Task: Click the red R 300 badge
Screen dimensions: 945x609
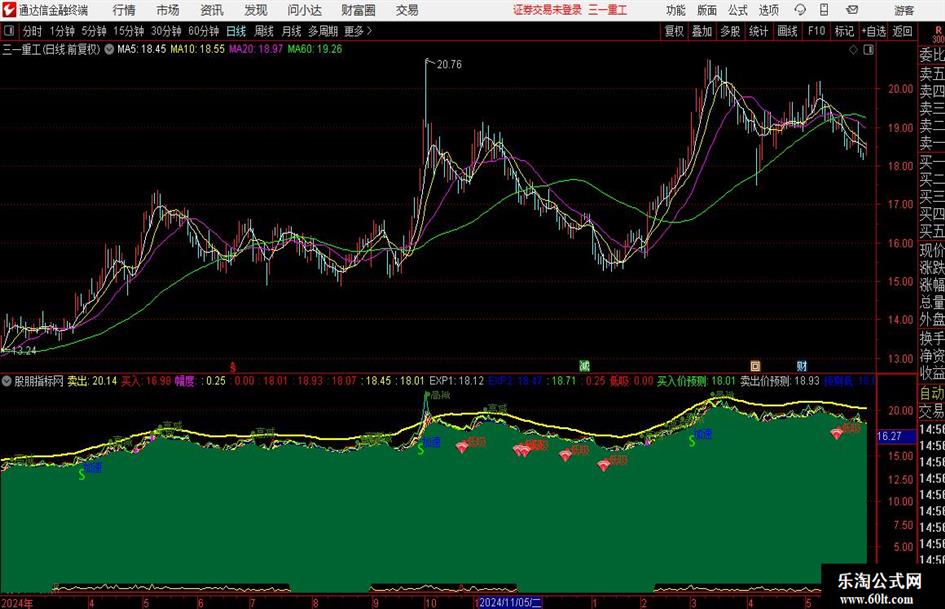Action: (938, 34)
